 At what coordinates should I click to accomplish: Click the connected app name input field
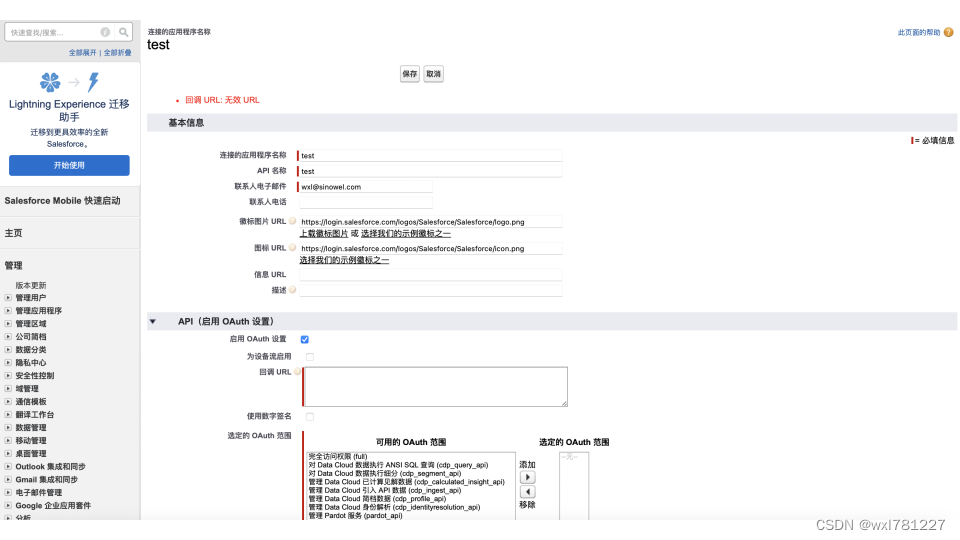pos(430,156)
